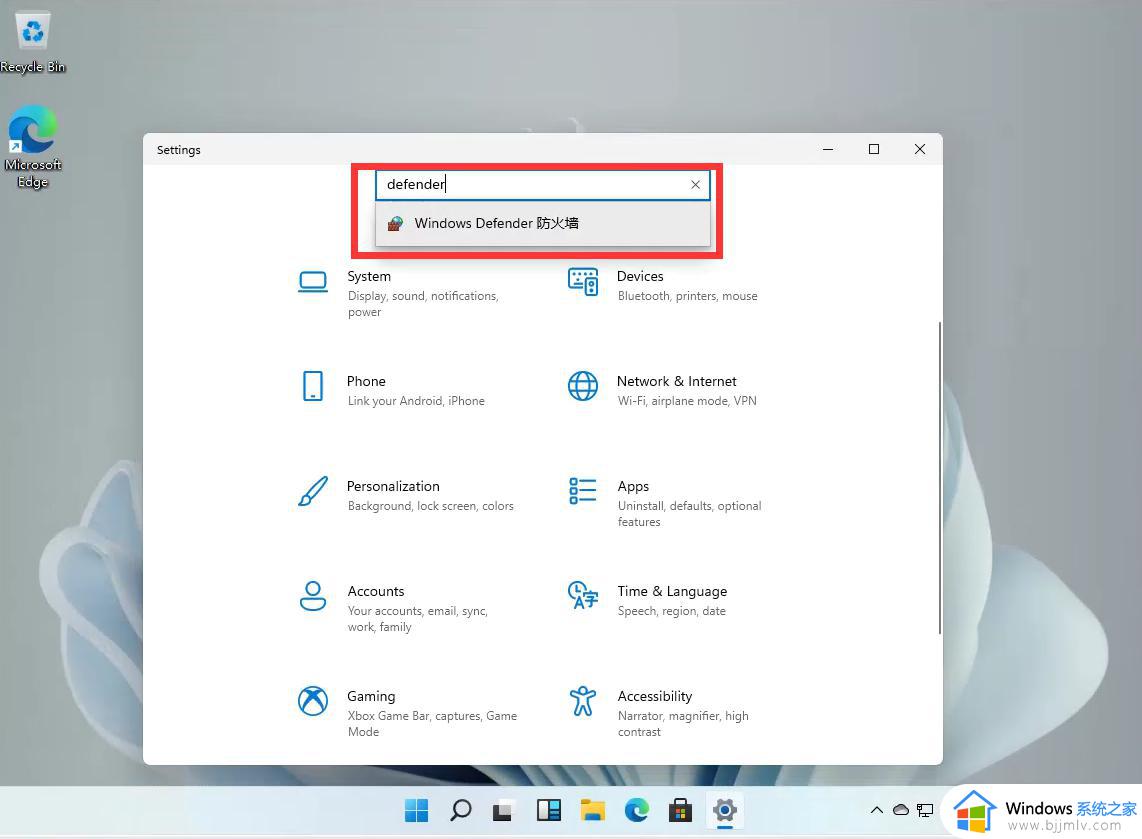Select Windows Defender 防火墙 search result
The height and width of the screenshot is (839, 1142).
point(543,224)
